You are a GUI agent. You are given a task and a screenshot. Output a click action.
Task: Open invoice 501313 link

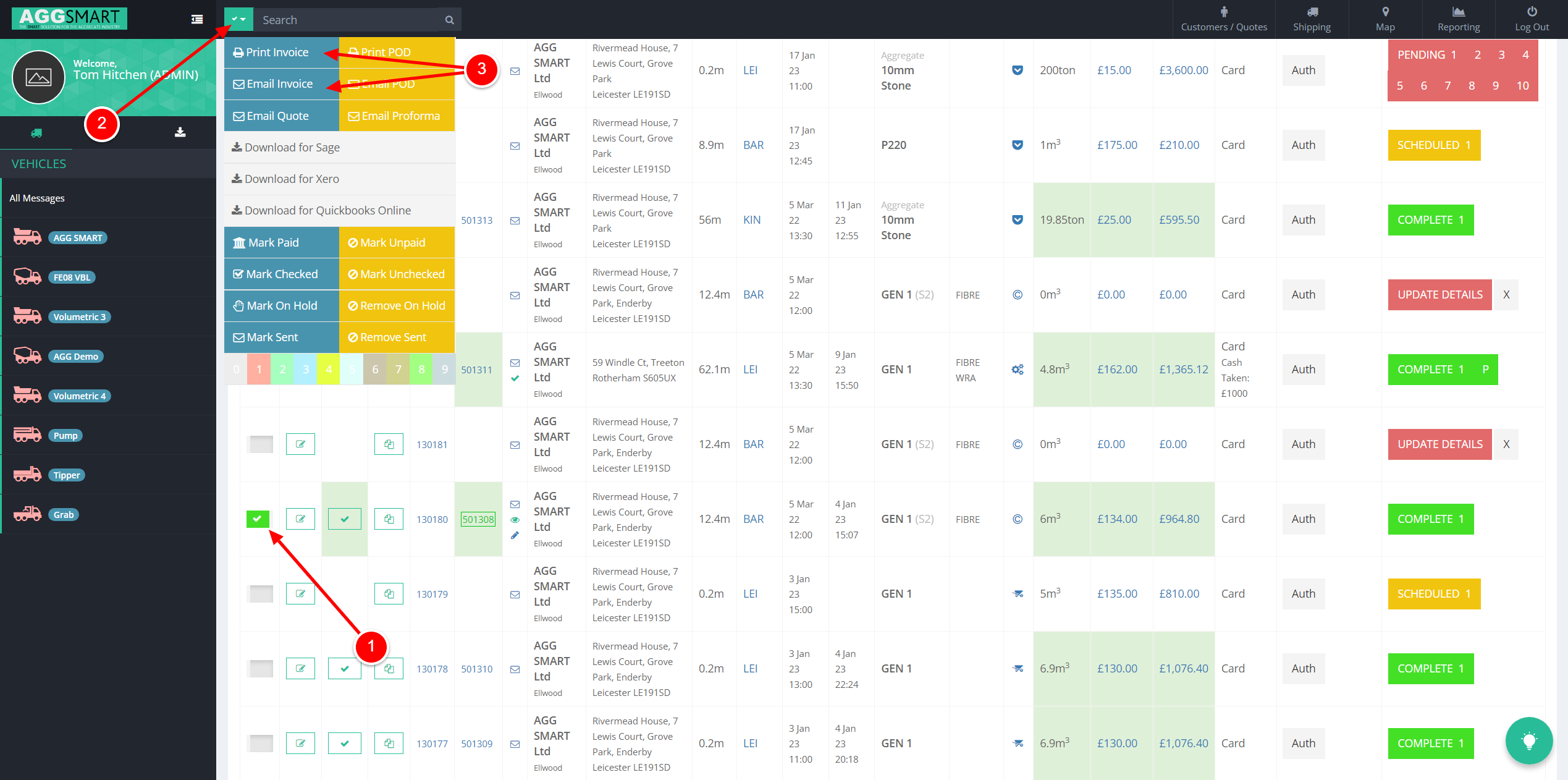476,220
